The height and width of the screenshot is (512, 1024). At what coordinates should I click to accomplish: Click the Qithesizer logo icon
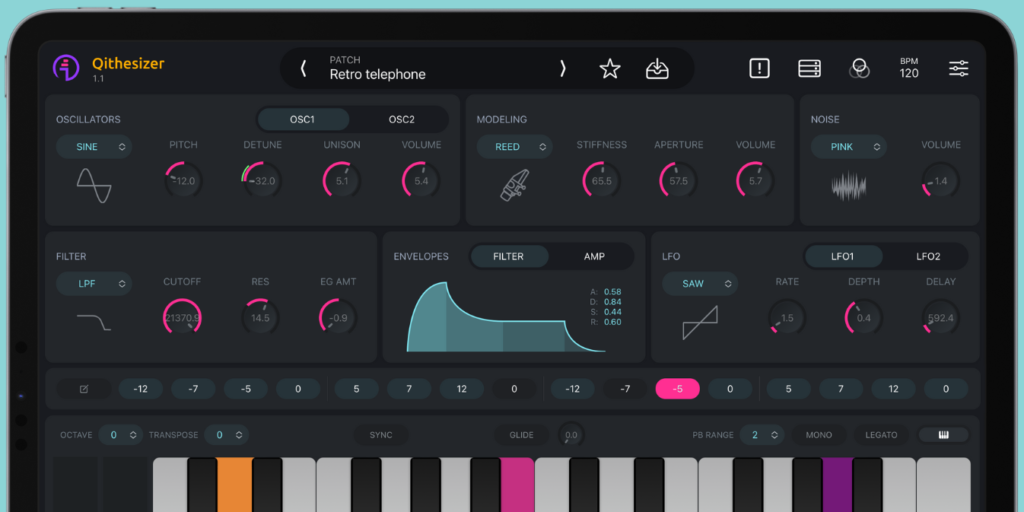[x=66, y=68]
